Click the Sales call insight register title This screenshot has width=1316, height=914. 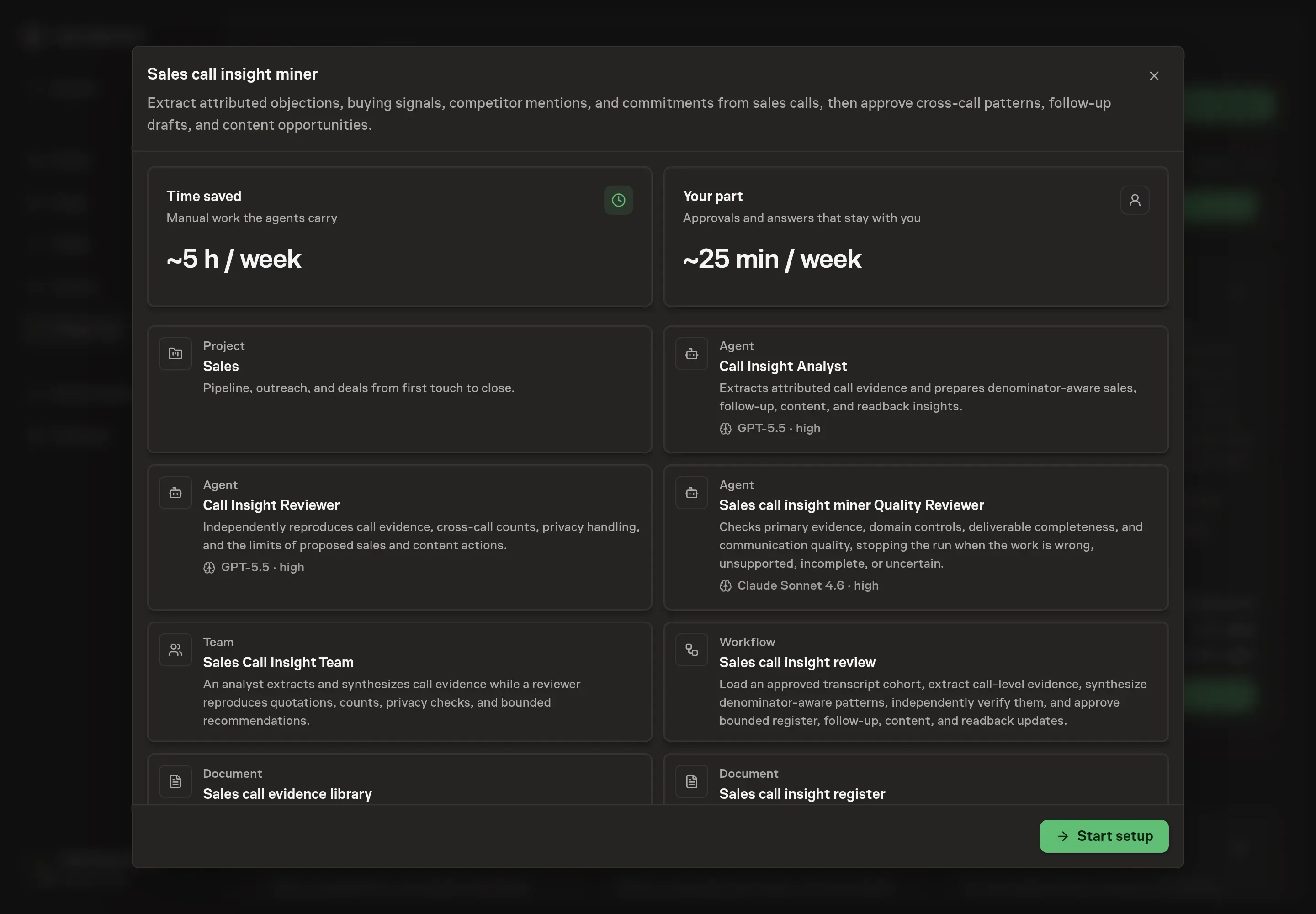tap(802, 794)
